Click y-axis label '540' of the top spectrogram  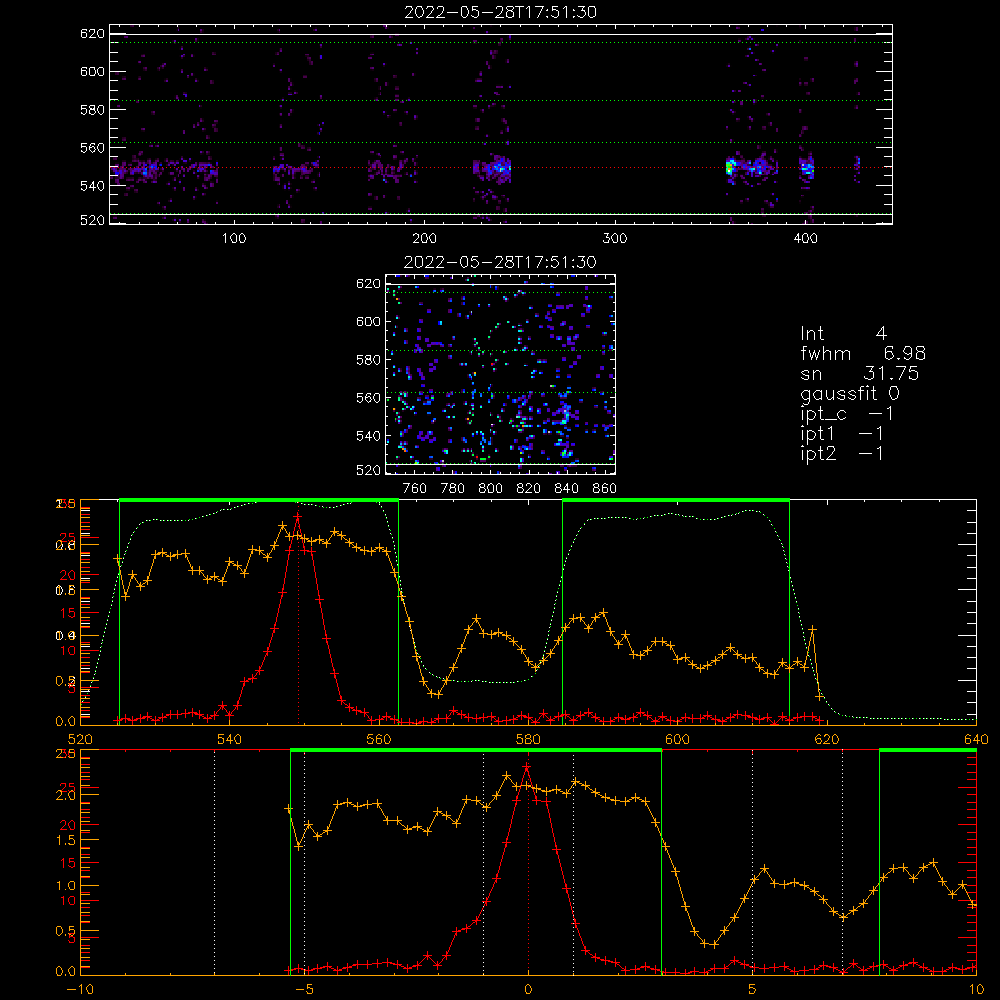coord(92,186)
